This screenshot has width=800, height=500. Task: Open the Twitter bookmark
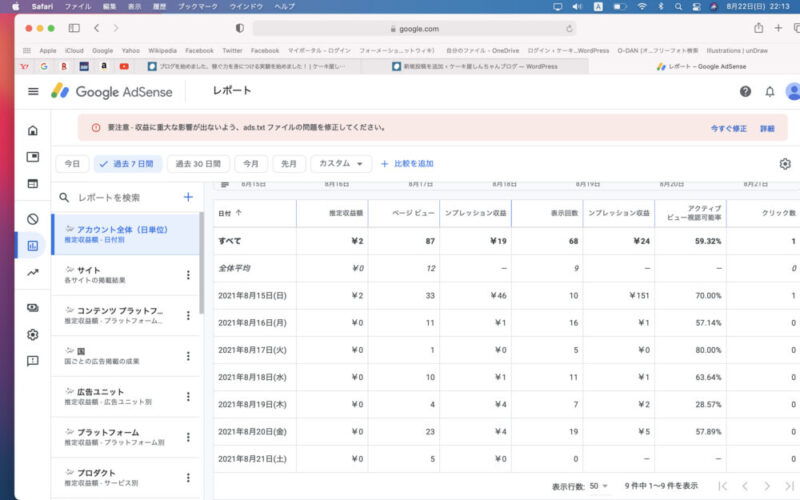[232, 51]
